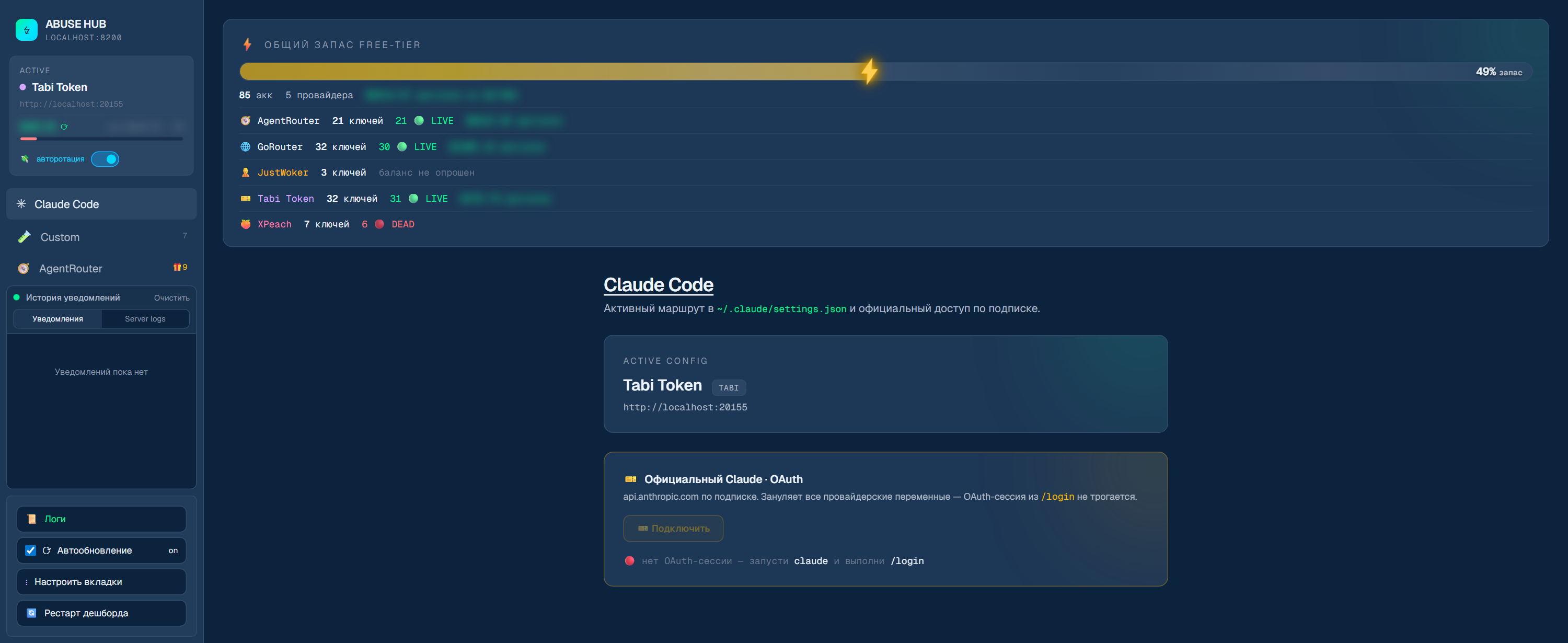The height and width of the screenshot is (643, 1568).
Task: Click the asterisk icon next to Claude Code
Action: 21,204
